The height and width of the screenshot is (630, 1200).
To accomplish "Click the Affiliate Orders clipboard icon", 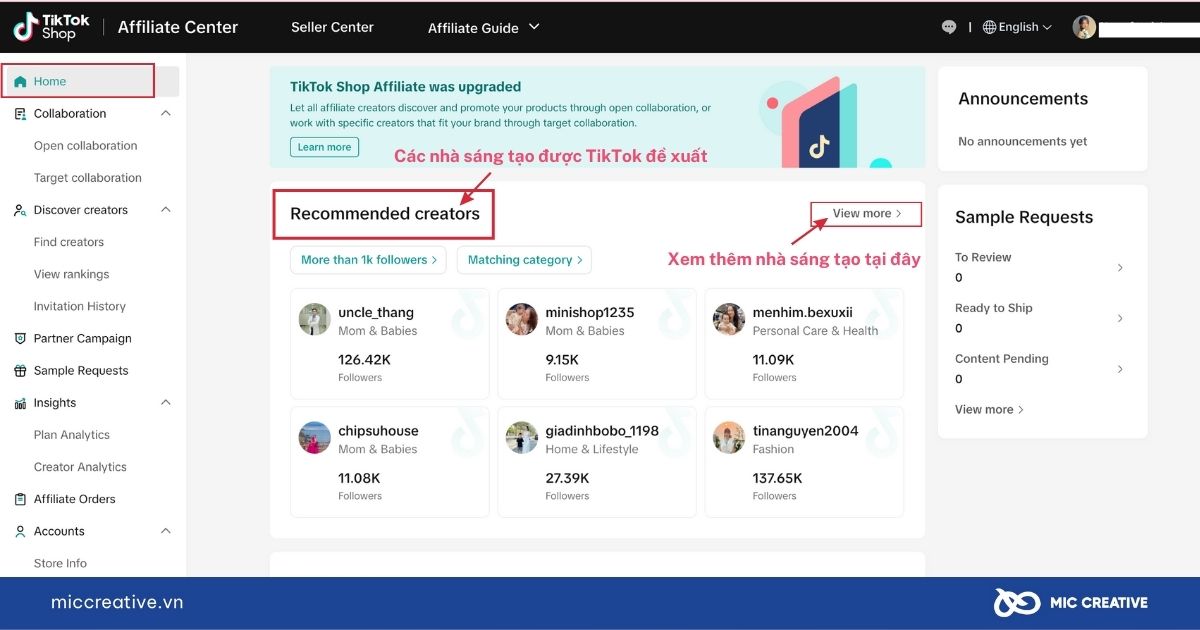I will 20,499.
